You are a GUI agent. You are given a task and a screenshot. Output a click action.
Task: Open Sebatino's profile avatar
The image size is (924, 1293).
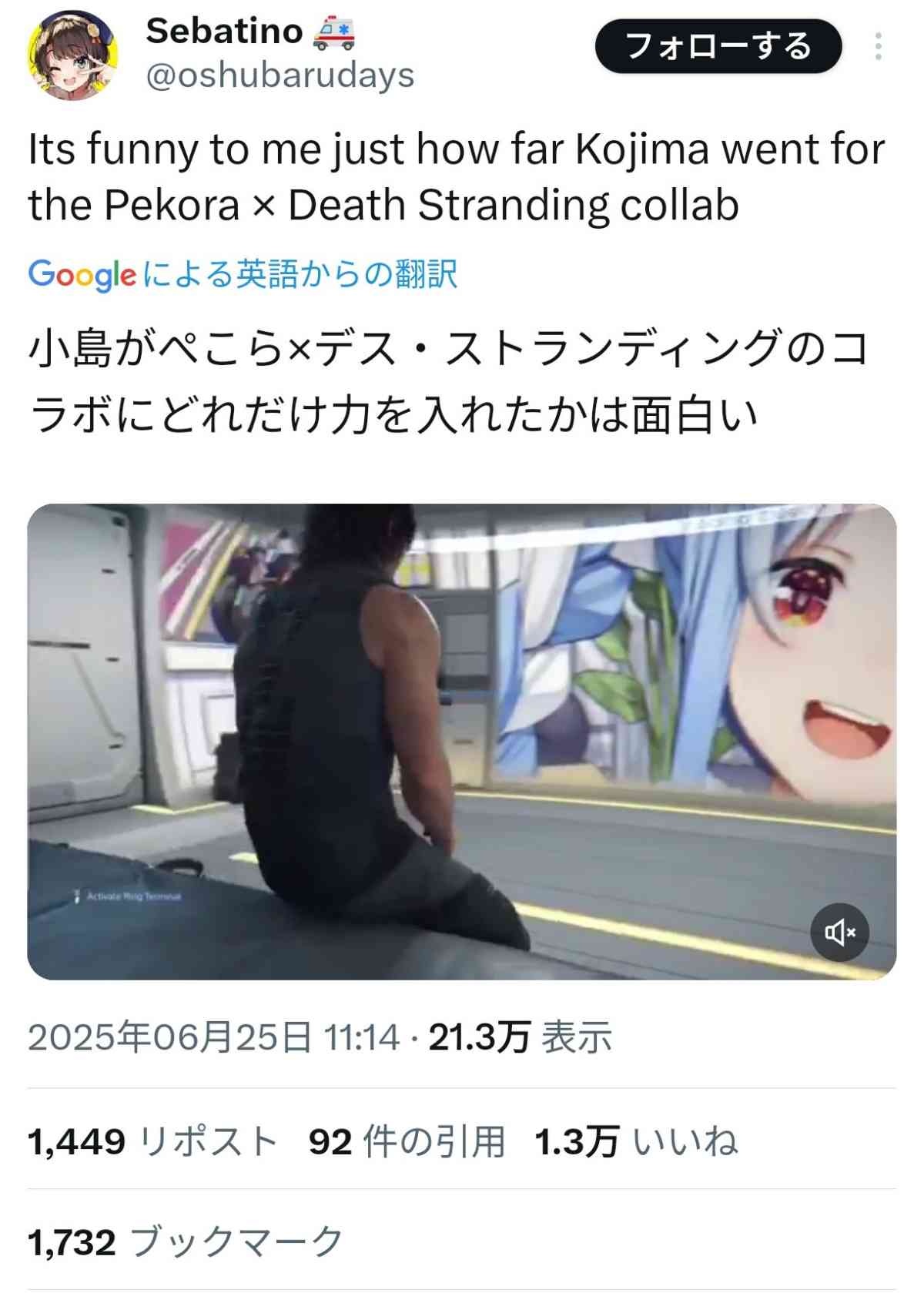click(x=73, y=55)
